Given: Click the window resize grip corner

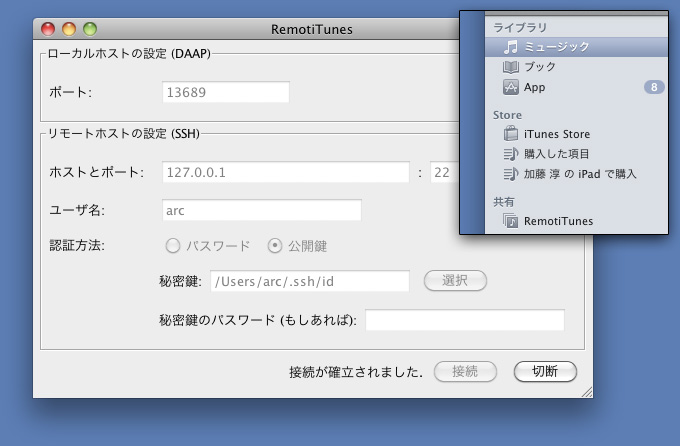Looking at the screenshot, I should [x=586, y=392].
